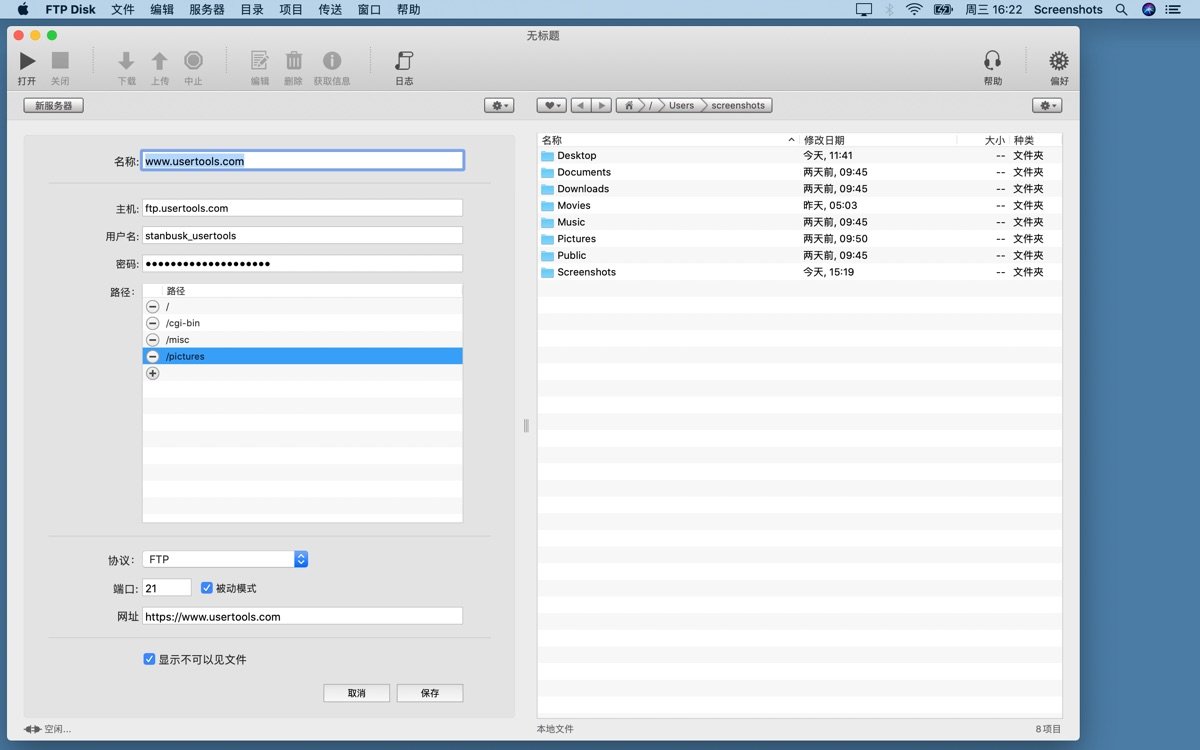Click the Save (保存) button

click(x=430, y=693)
